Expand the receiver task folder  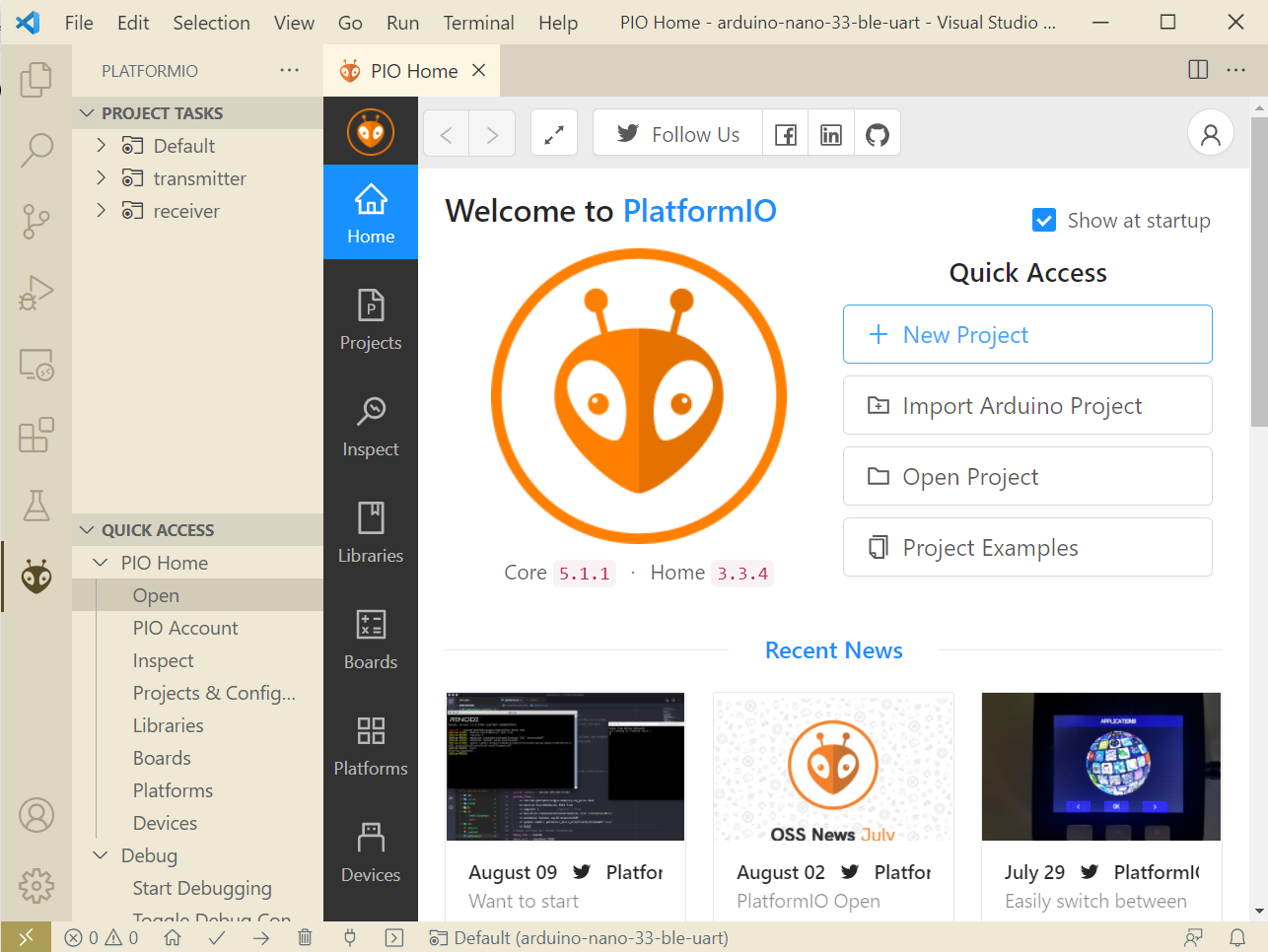(101, 211)
